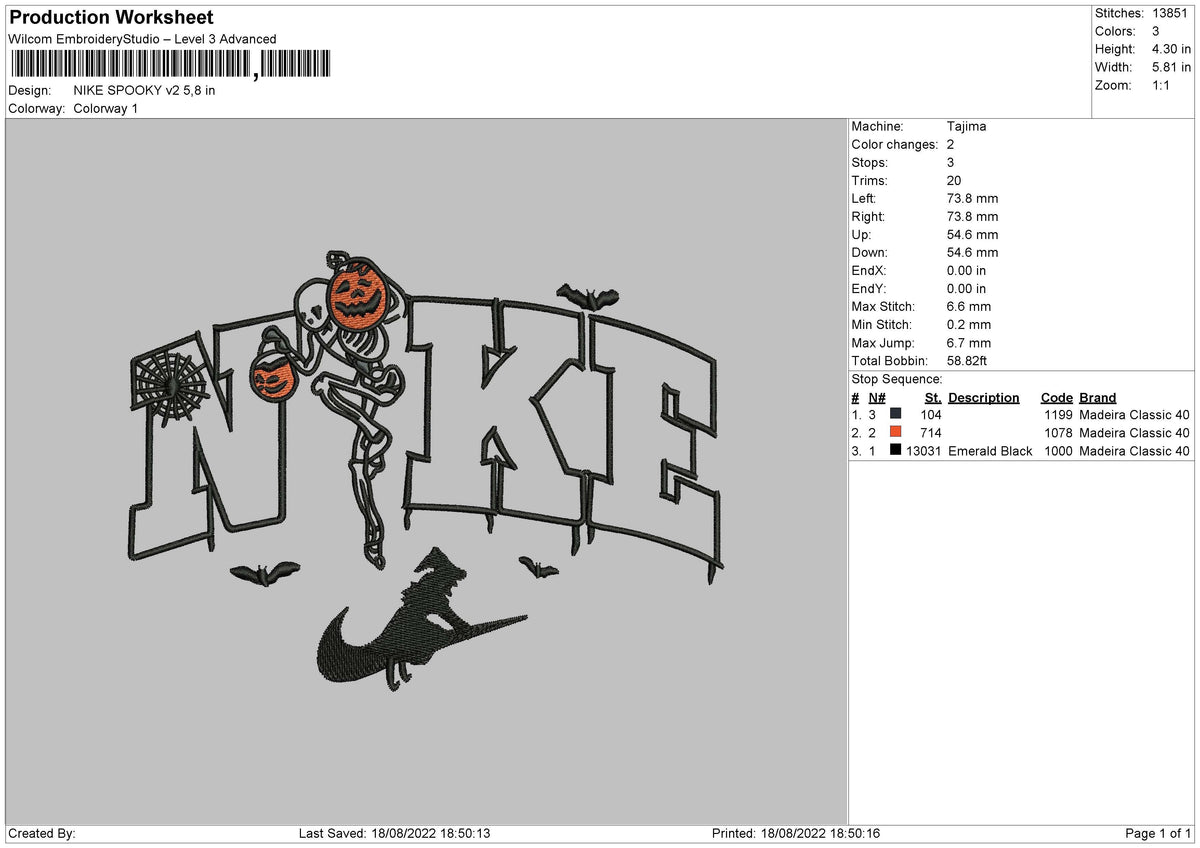Screen dimensions: 1200x848
Task: Select the "Colorway 1" value
Action: 106,108
